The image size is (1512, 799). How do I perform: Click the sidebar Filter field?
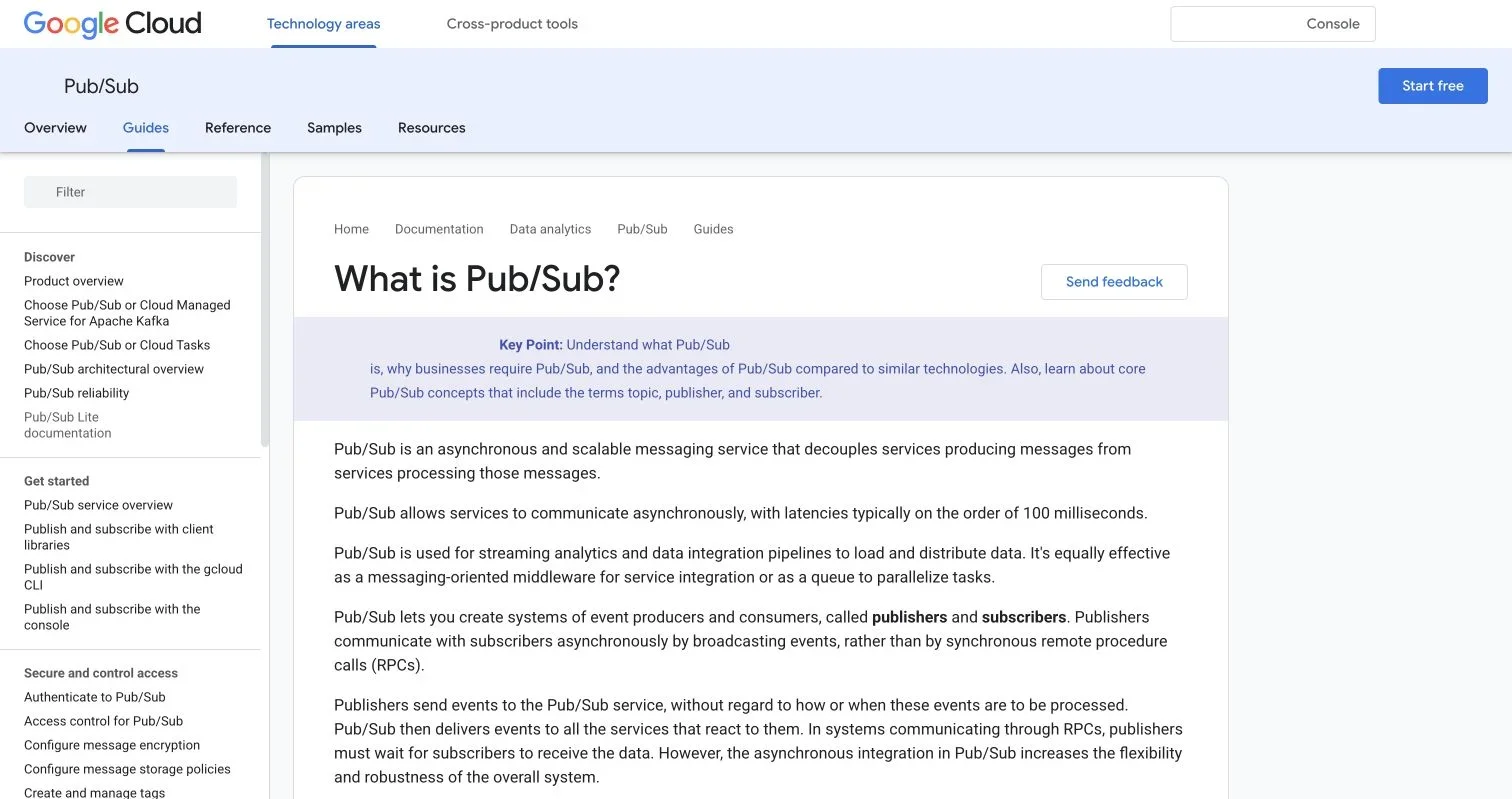coord(130,192)
